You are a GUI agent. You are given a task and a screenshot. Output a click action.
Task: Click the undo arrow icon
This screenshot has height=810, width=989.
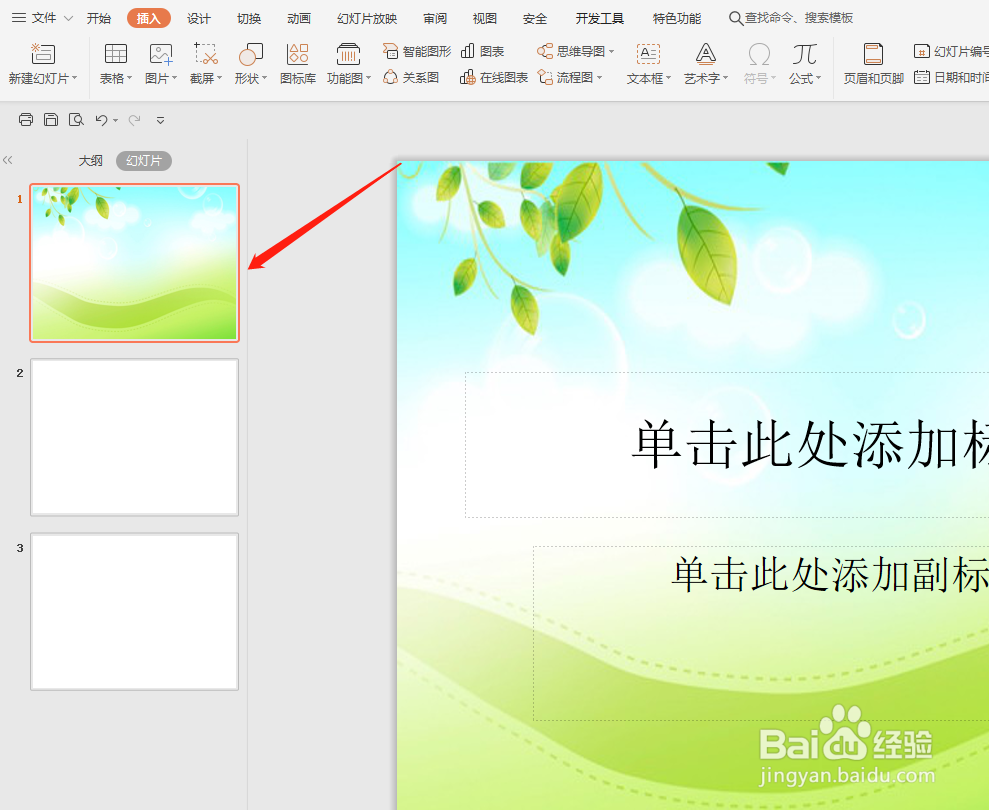tap(101, 119)
